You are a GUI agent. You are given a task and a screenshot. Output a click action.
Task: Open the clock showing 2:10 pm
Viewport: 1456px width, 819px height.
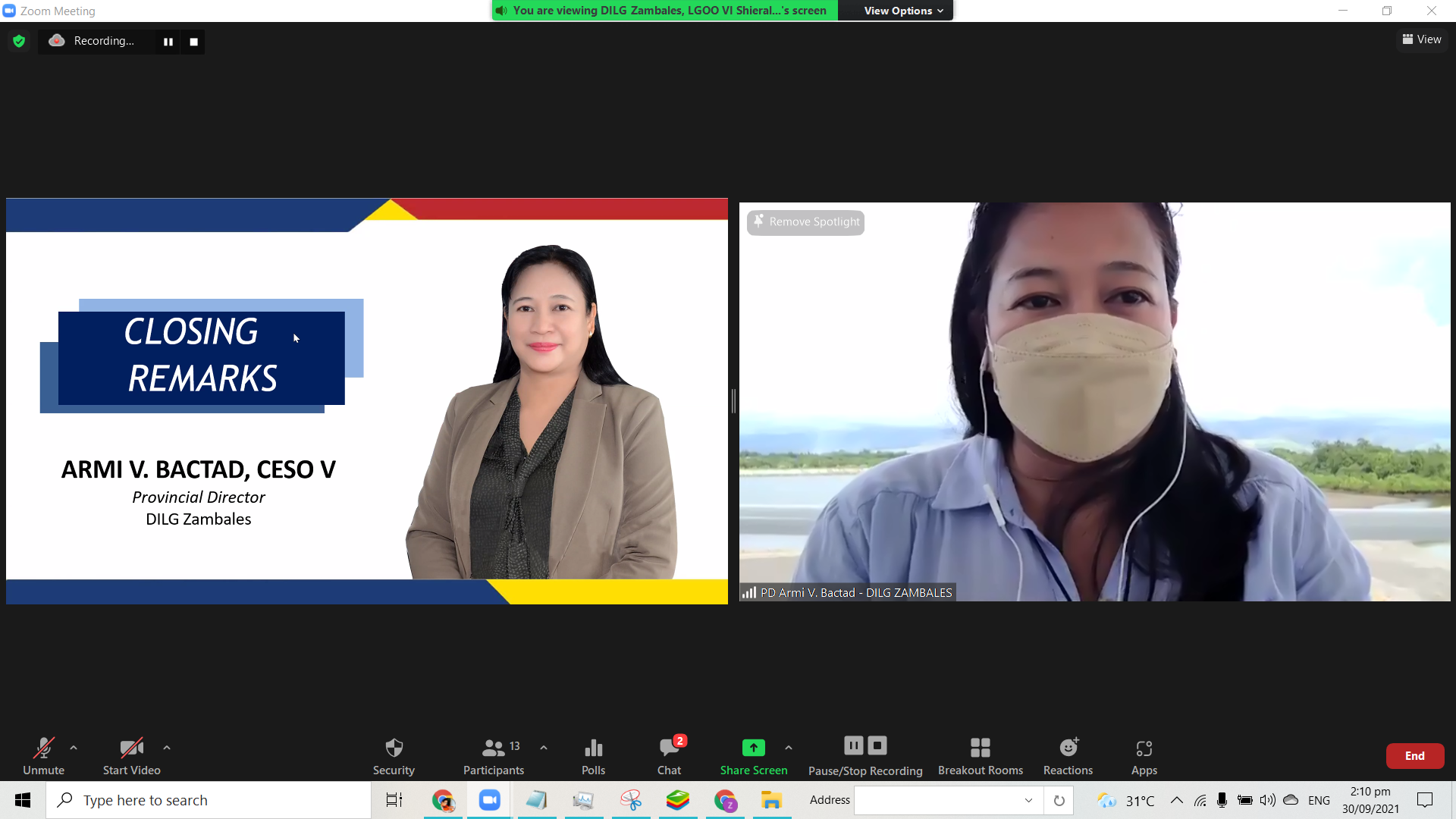(x=1370, y=800)
